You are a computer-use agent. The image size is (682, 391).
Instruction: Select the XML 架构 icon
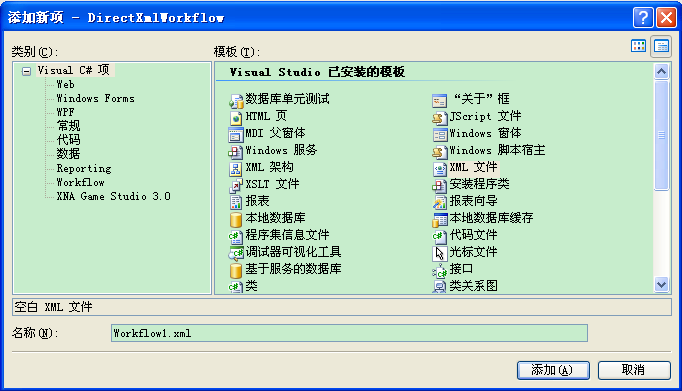236,168
